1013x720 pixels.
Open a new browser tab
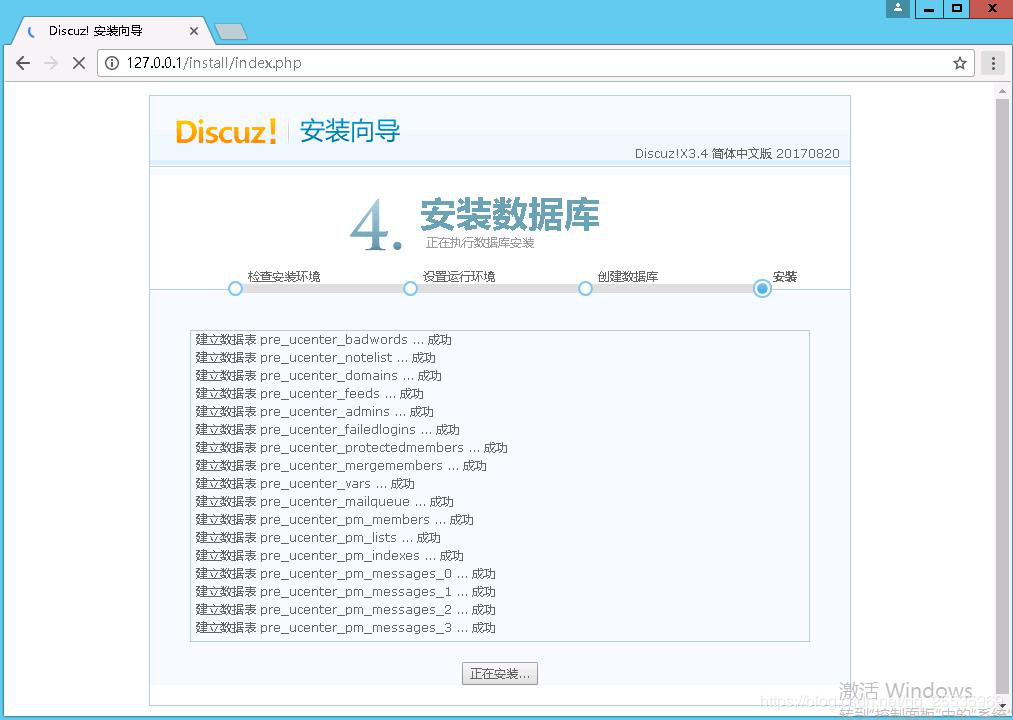pos(230,31)
